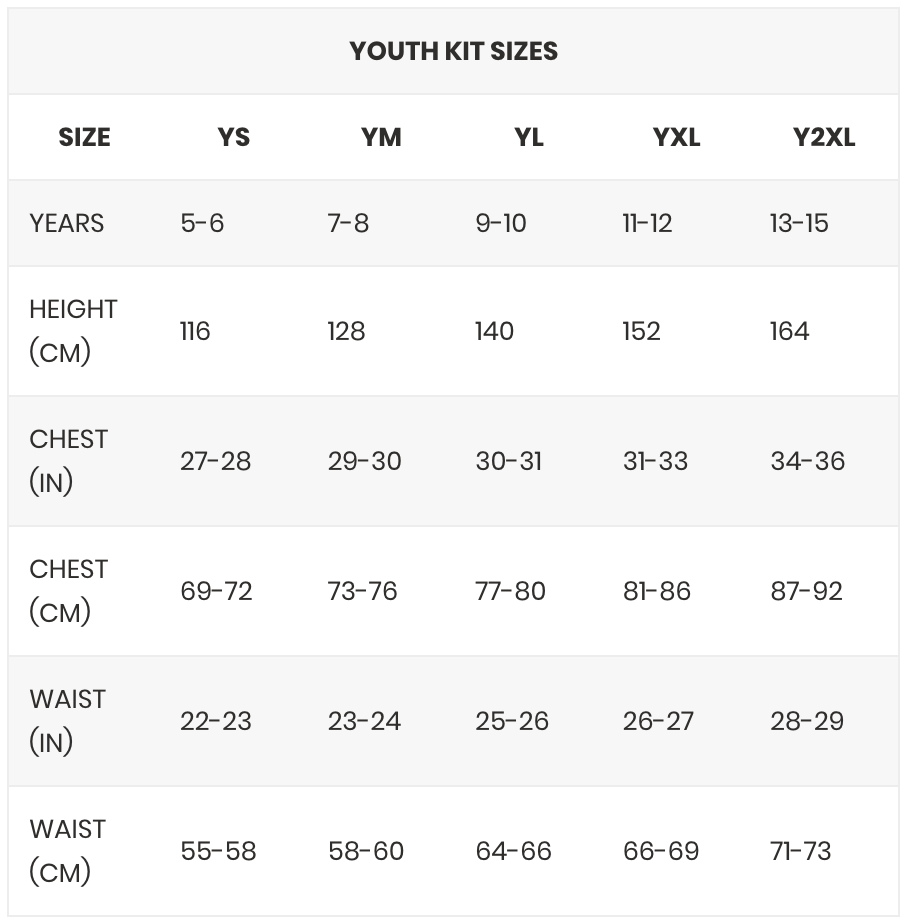Image resolution: width=908 pixels, height=924 pixels.
Task: Select the Y2XL column header
Action: tap(824, 137)
